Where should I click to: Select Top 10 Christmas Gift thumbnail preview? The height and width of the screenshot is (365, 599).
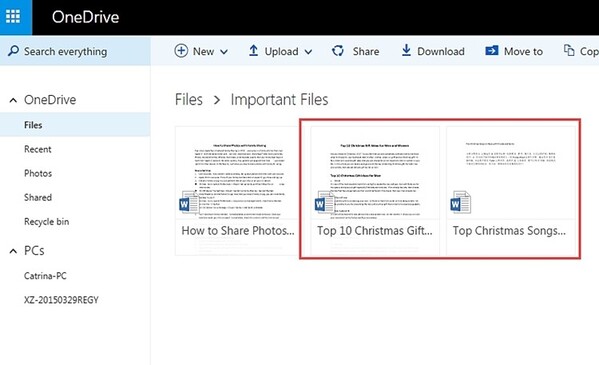point(375,173)
